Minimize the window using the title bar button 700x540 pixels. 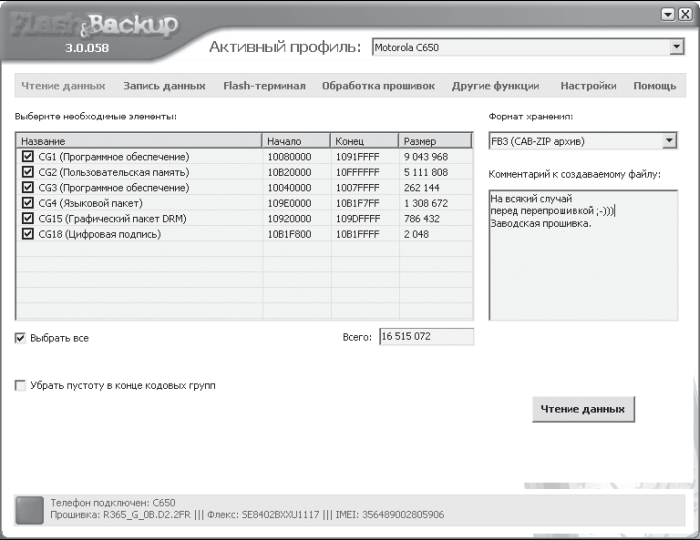pos(670,15)
